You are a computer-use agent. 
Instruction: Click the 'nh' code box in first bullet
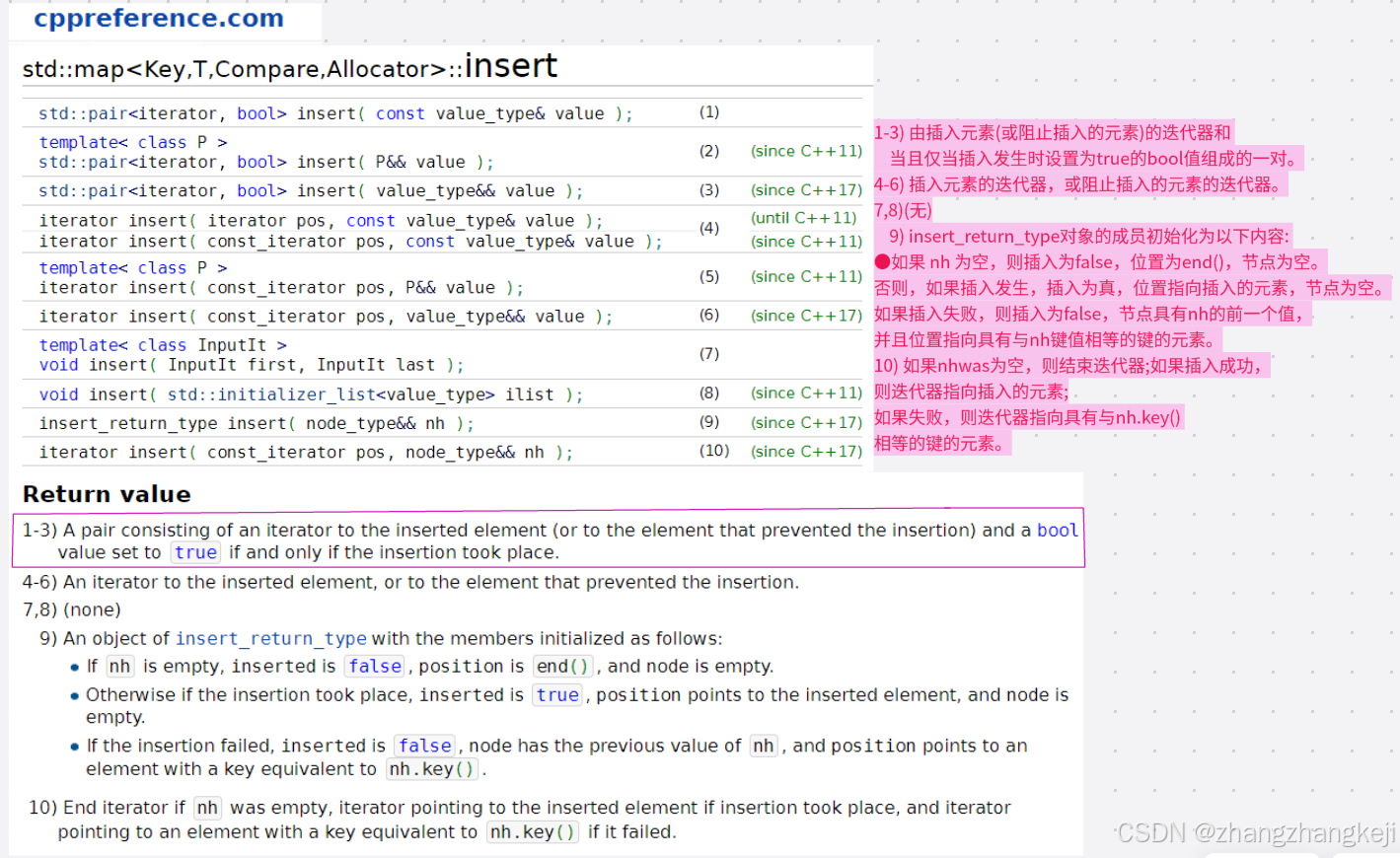pyautogui.click(x=120, y=667)
